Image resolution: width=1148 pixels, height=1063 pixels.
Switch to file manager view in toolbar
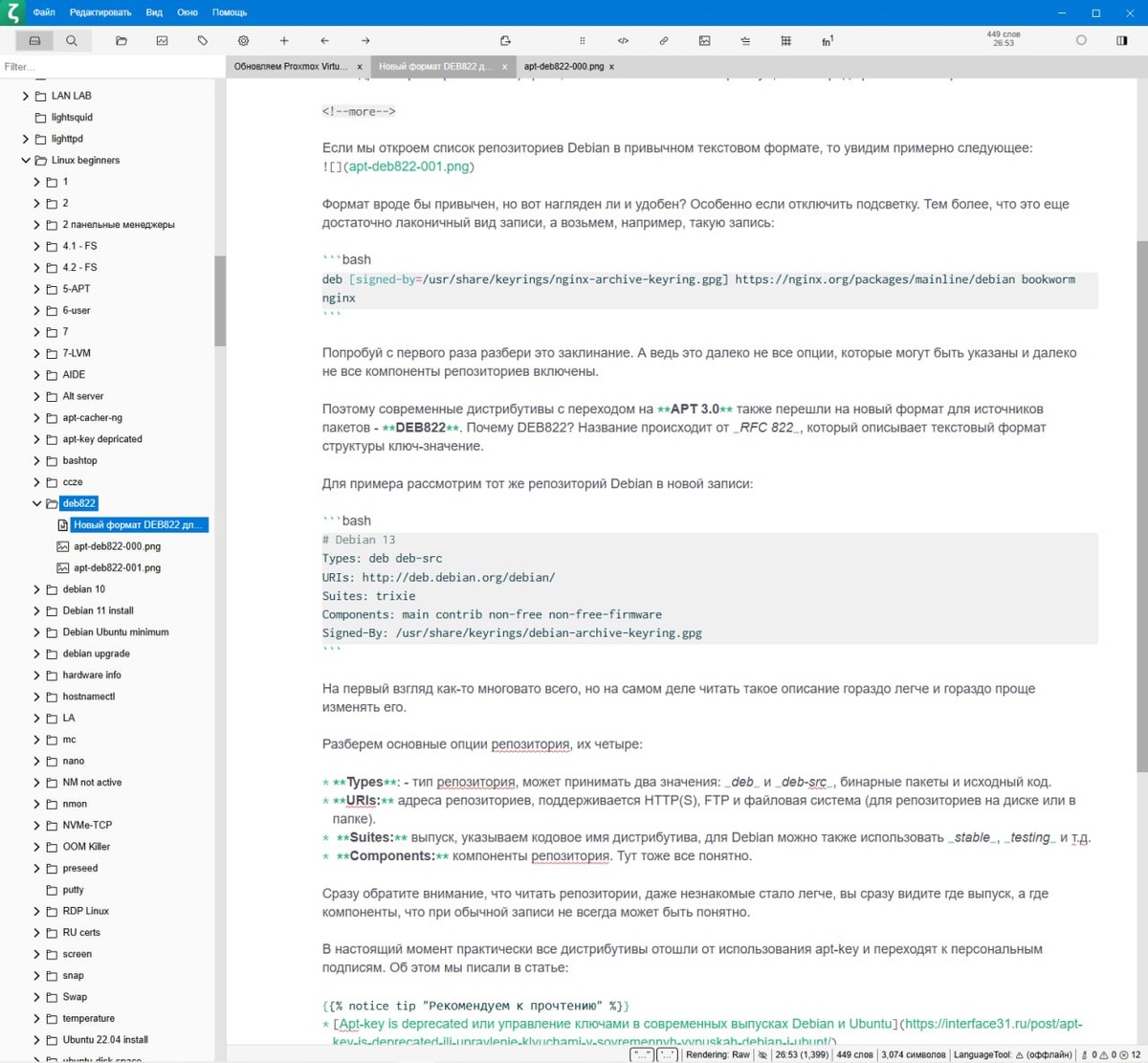[34, 40]
